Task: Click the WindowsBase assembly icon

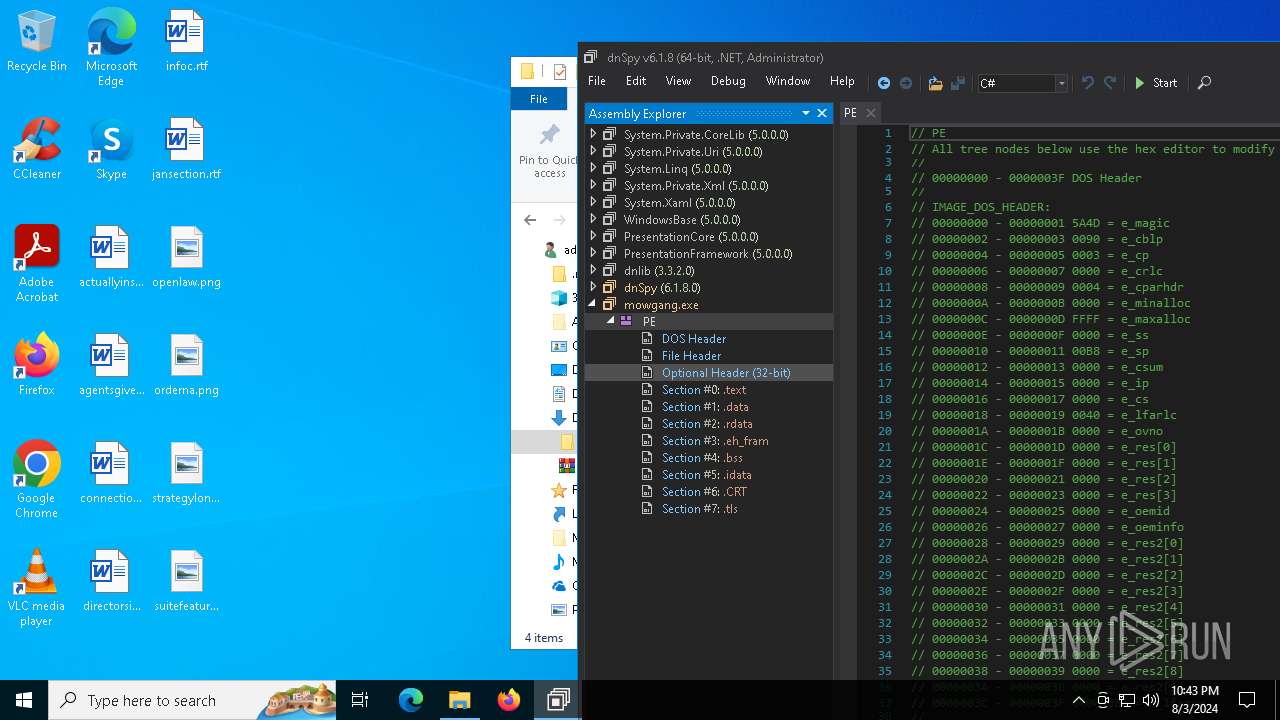Action: [x=609, y=219]
